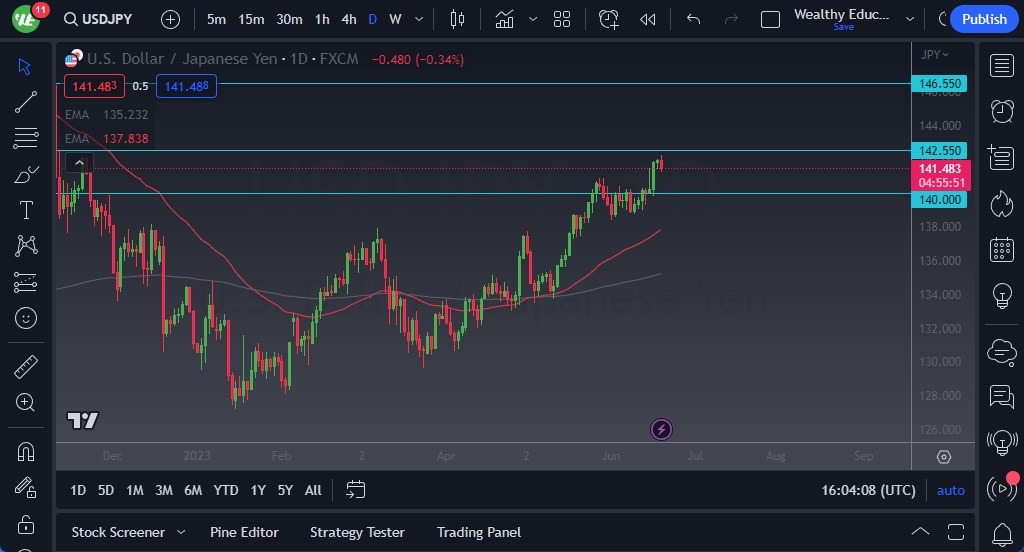The height and width of the screenshot is (552, 1024).
Task: Click the USDJPY symbol search field
Action: [100, 19]
